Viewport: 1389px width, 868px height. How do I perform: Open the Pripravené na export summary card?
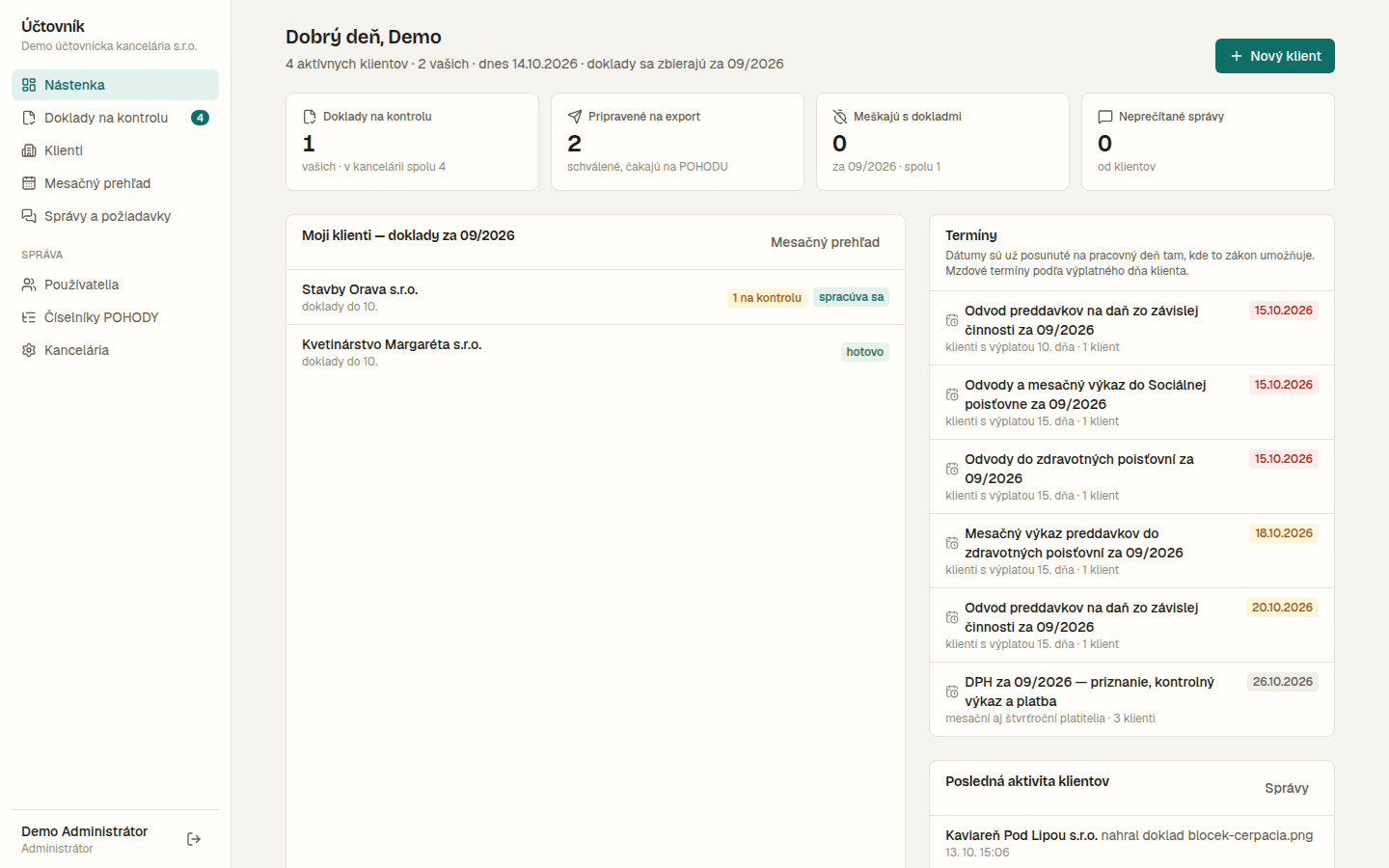coord(677,142)
